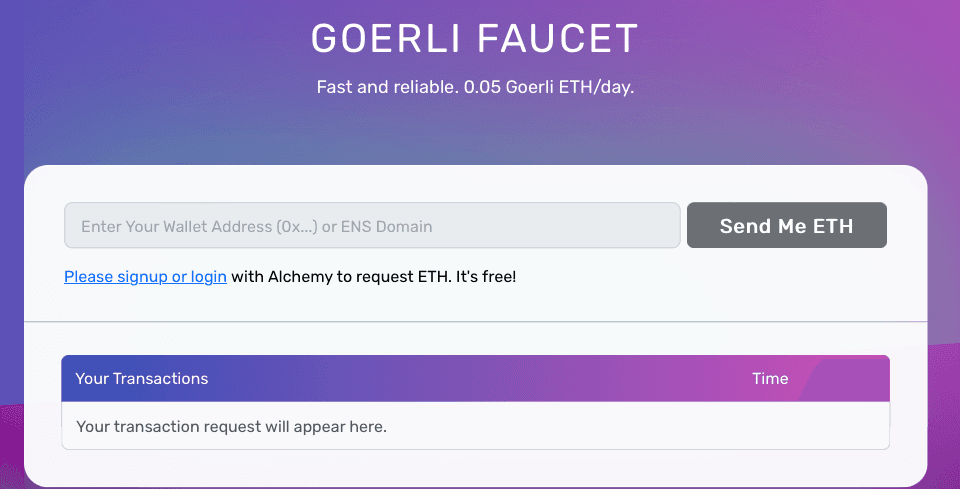
Task: Click the wallet address input field
Action: pos(372,226)
